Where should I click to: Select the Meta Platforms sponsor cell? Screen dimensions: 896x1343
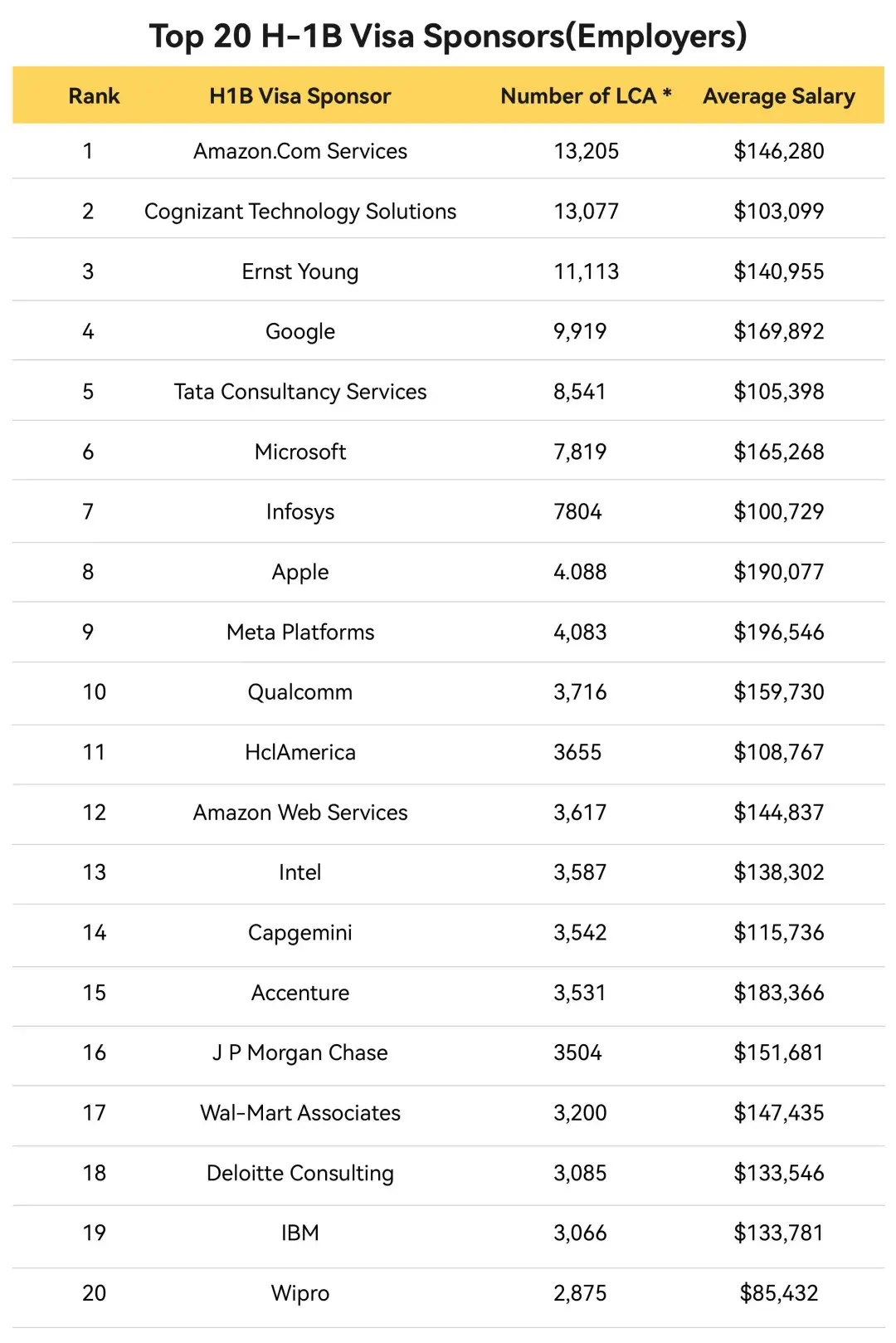tap(299, 632)
